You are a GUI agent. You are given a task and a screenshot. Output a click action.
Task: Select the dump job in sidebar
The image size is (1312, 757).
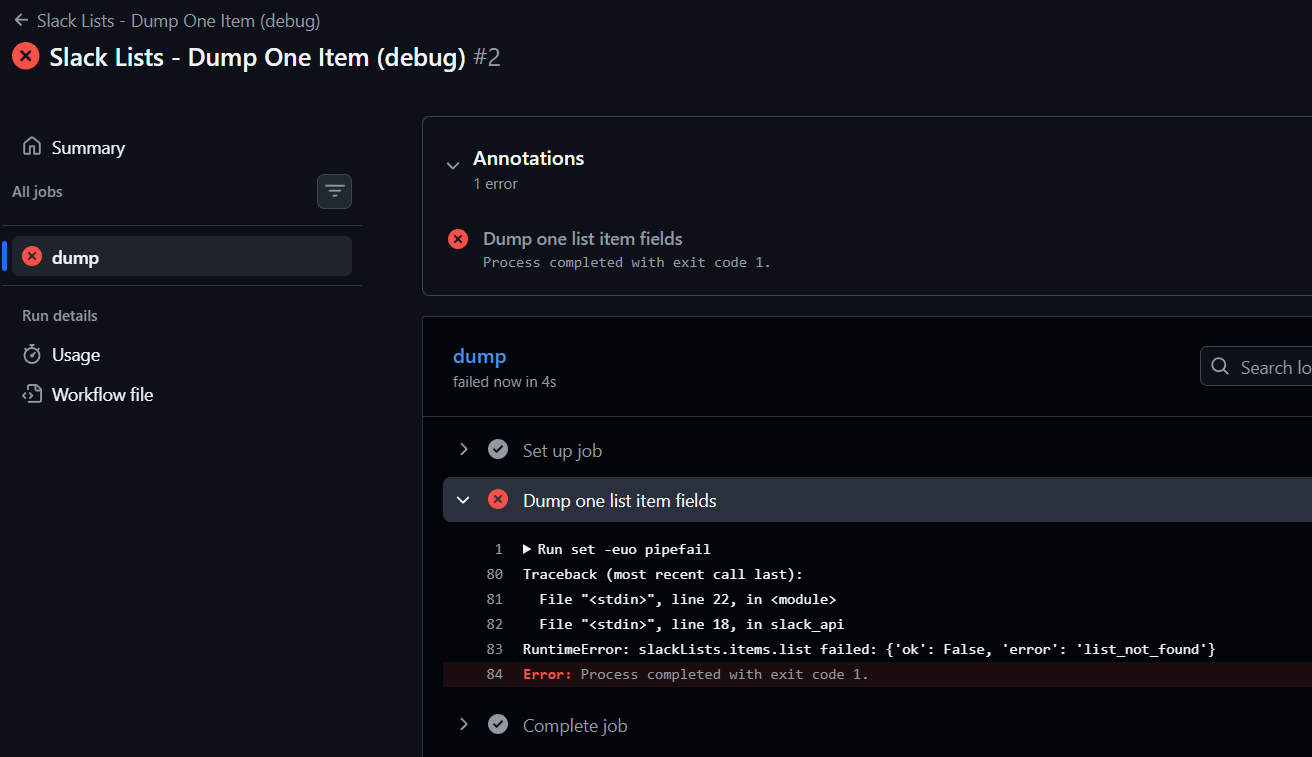182,256
